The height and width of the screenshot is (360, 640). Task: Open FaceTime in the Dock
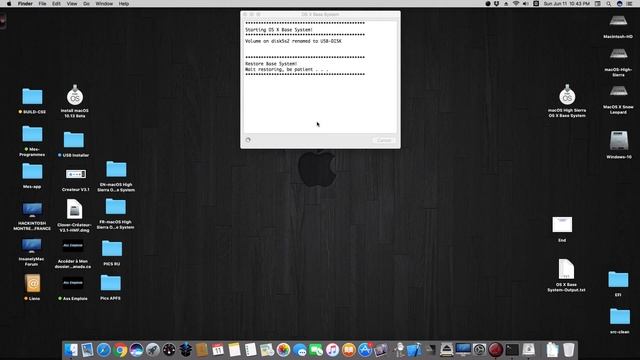click(x=316, y=350)
